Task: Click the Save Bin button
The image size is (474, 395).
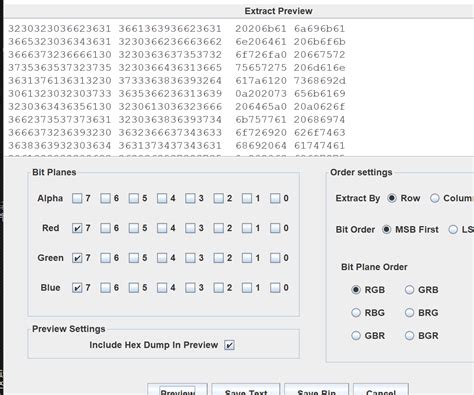Action: coord(317,390)
